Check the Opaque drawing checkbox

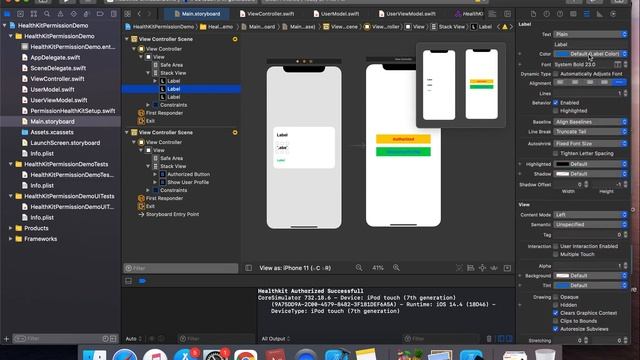556,297
